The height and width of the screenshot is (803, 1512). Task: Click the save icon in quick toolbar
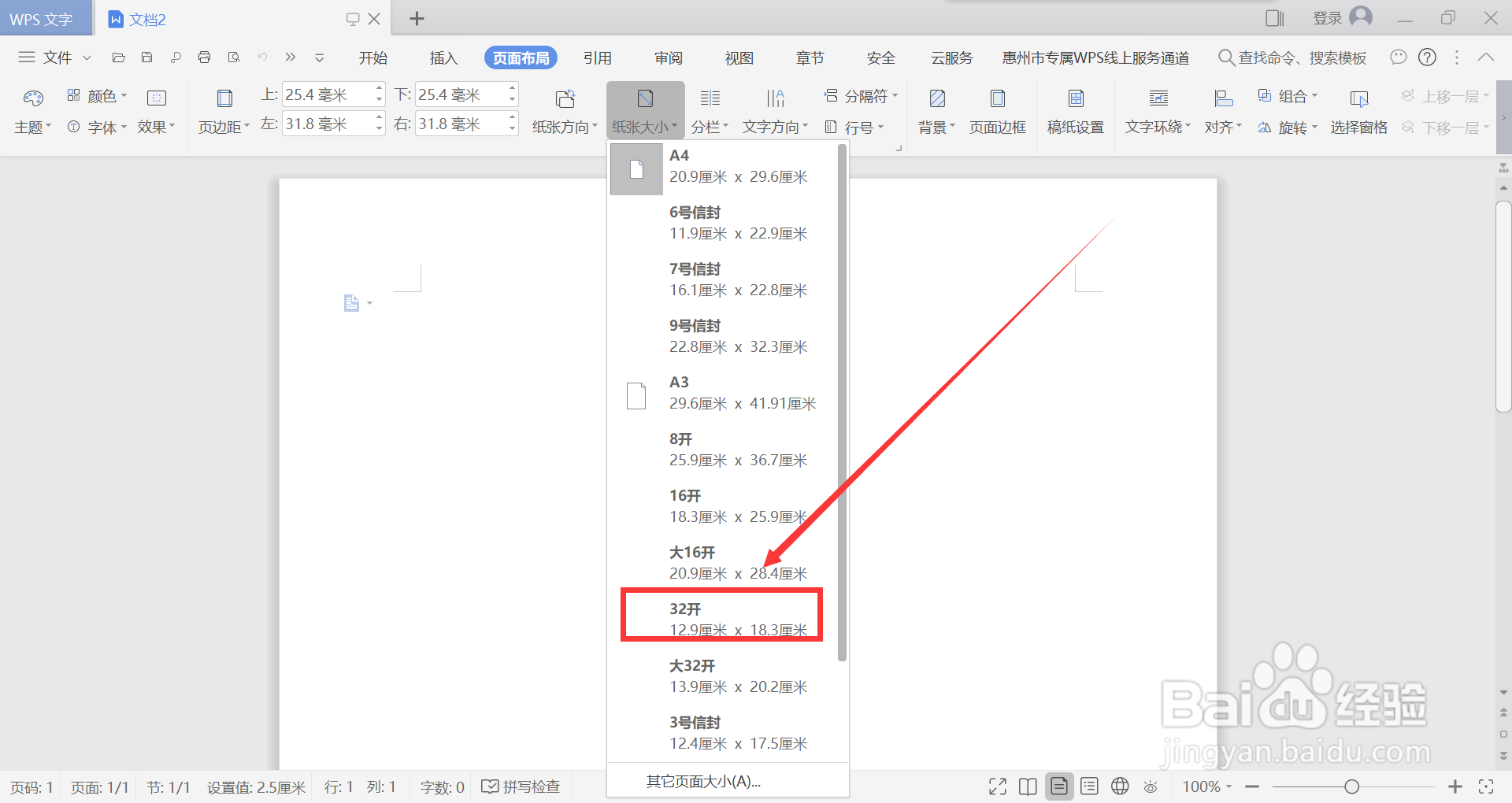(146, 57)
